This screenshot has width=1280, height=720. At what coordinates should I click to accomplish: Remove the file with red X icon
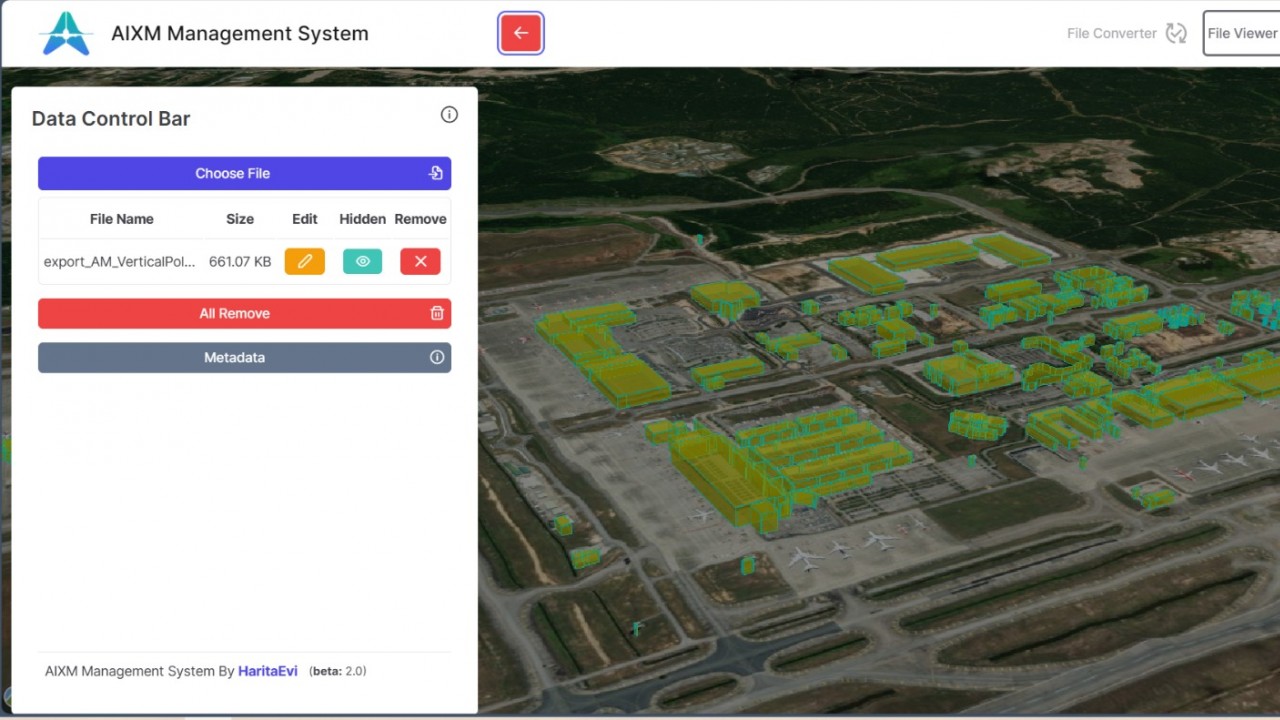[420, 261]
